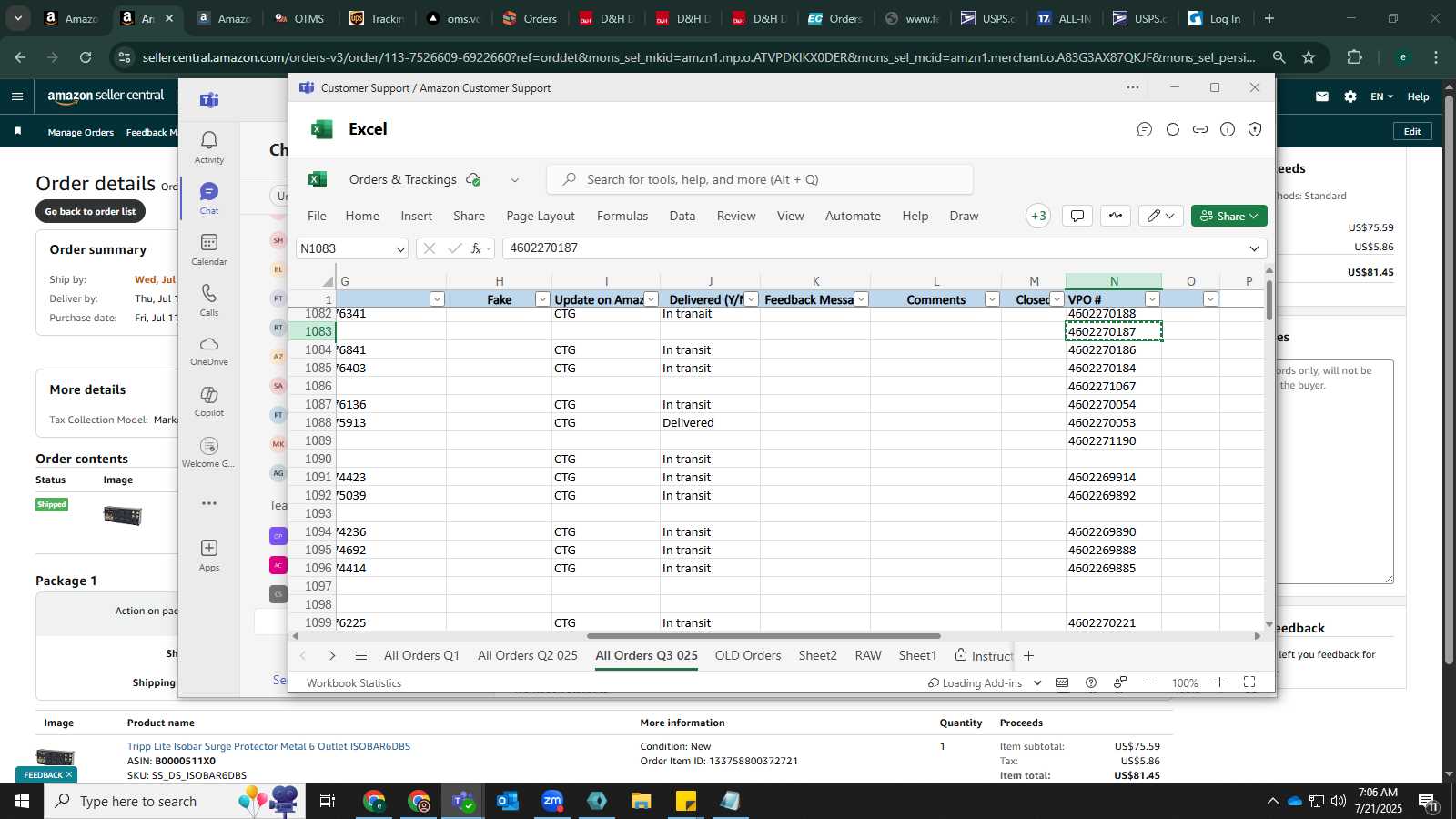Image resolution: width=1456 pixels, height=819 pixels.
Task: Open Calendar in Teams sidebar
Action: (208, 248)
